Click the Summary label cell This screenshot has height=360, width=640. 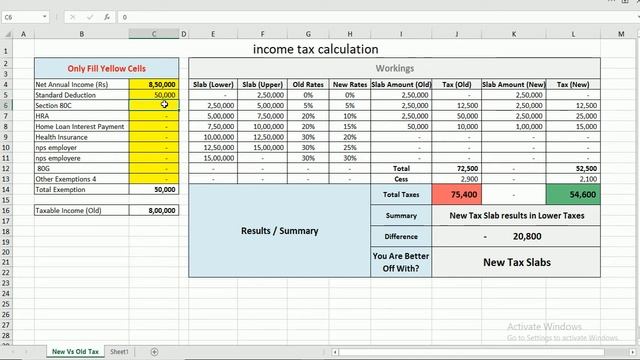click(401, 216)
